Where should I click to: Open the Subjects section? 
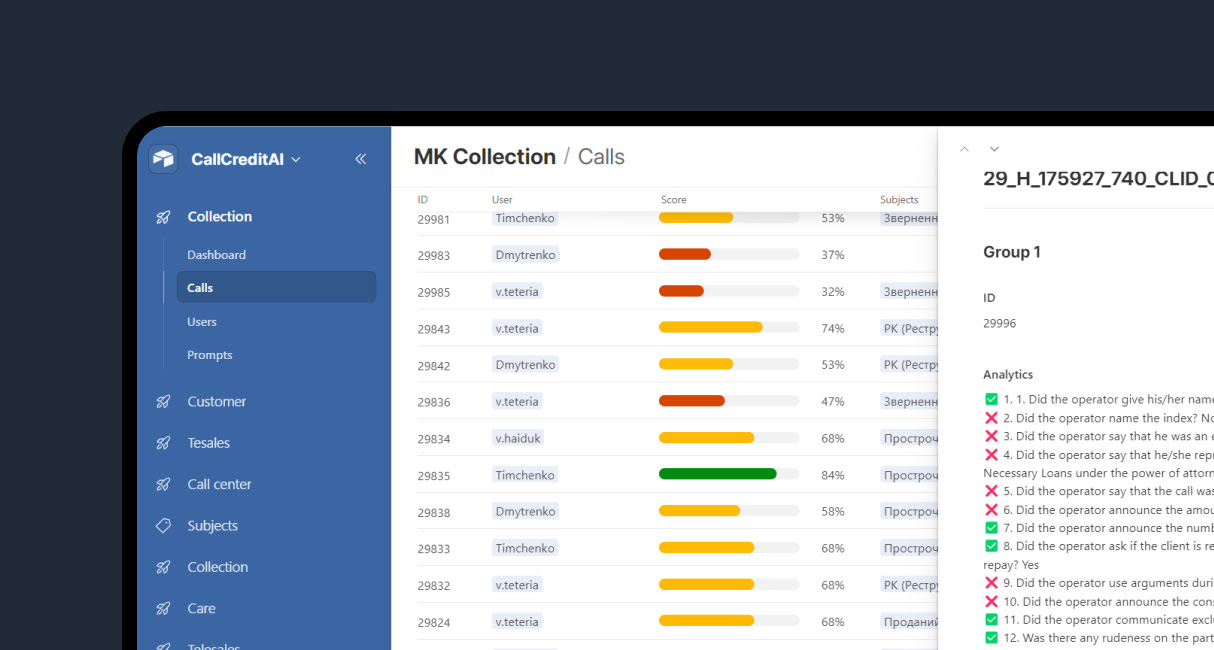(212, 526)
